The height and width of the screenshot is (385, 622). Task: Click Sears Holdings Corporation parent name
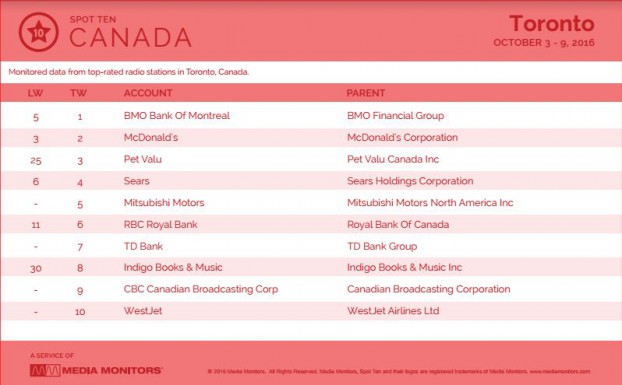point(410,181)
